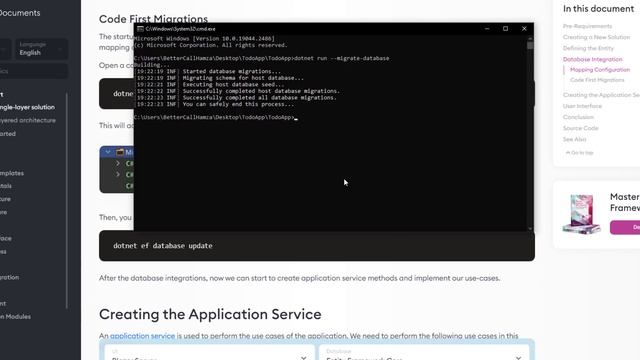Click the 'dotnet ef database update' code text
Viewport: 640px width, 360px height.
click(x=162, y=246)
